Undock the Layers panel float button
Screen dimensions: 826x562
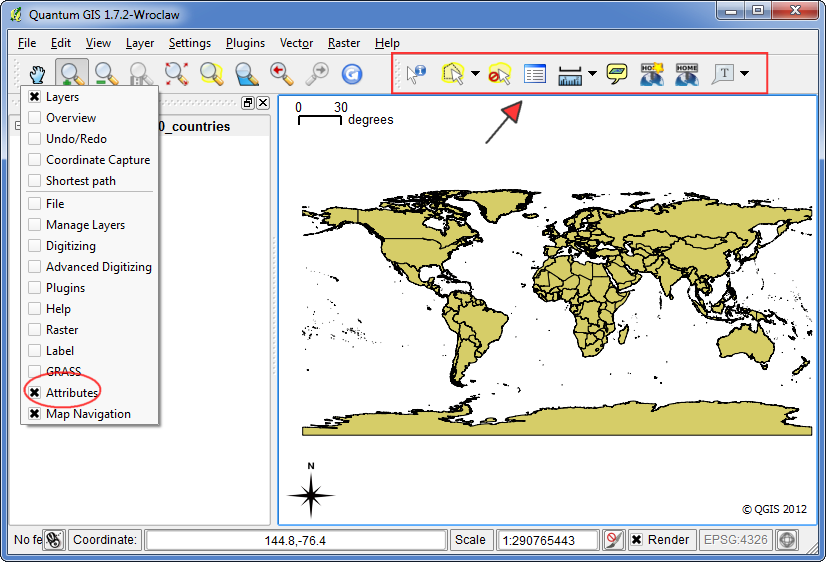(248, 103)
